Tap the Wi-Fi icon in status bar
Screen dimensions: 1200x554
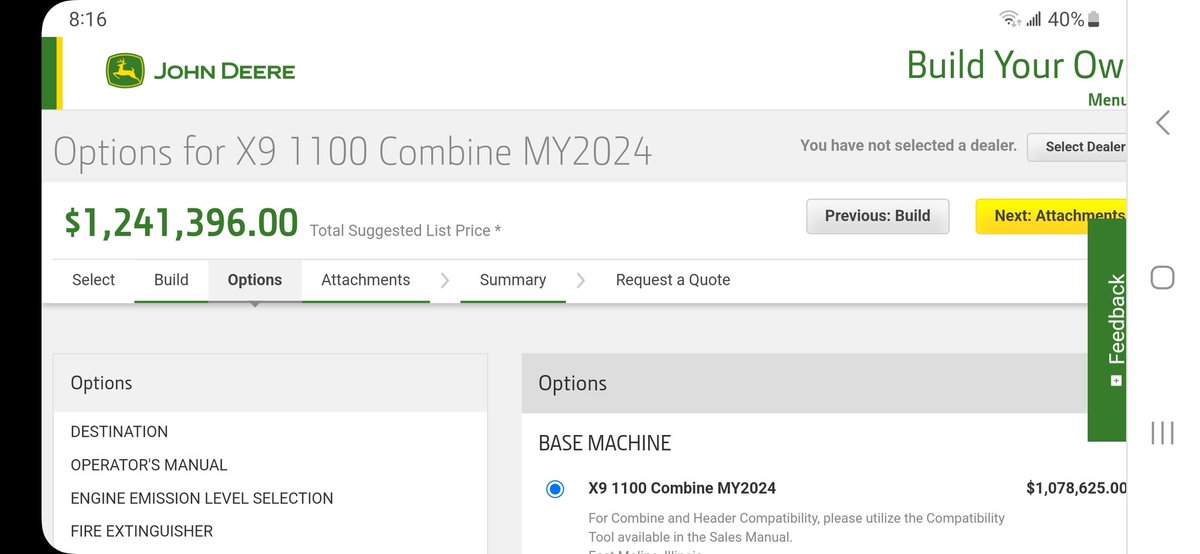pos(1010,20)
